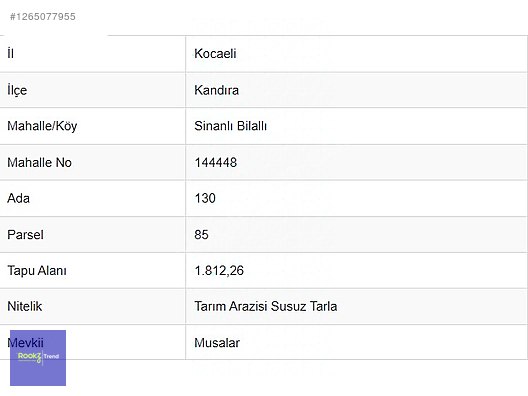Select the Sinanlı Bilallı neighborhood value
This screenshot has width=528, height=396.
[231, 126]
